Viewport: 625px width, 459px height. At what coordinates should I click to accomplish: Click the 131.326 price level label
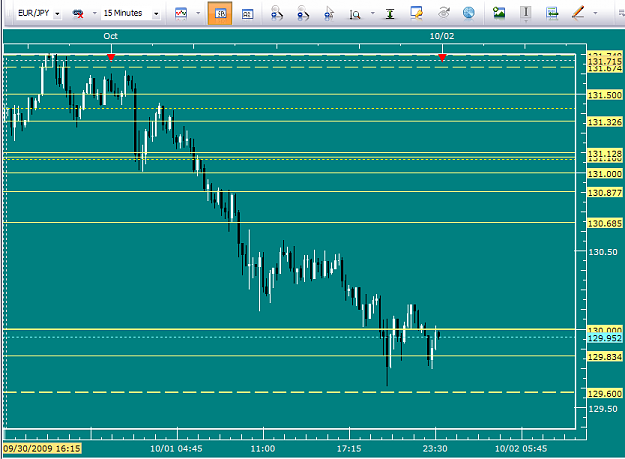point(605,122)
